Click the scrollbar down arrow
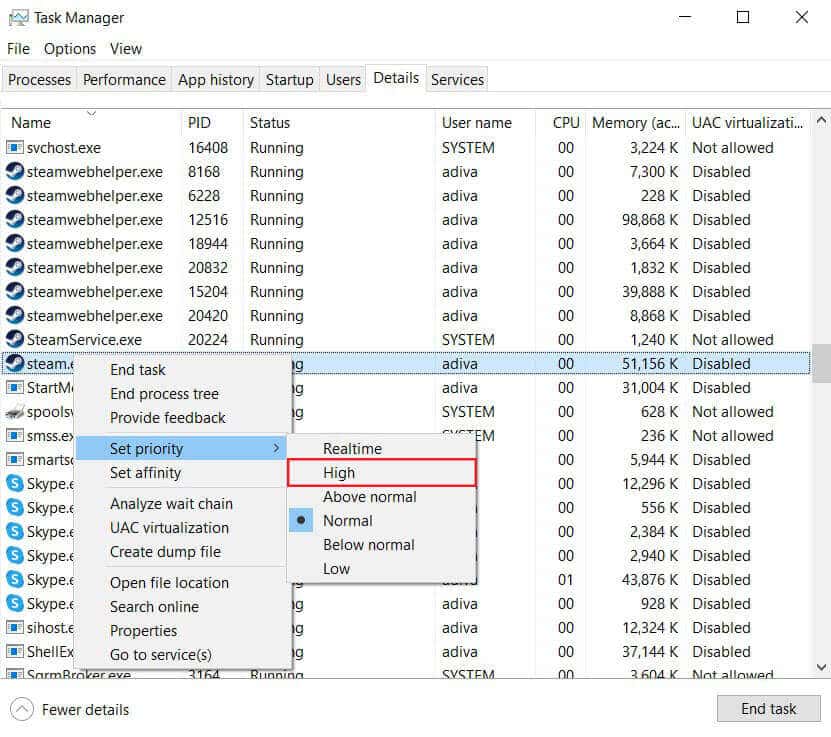This screenshot has height=737, width=831. click(821, 667)
